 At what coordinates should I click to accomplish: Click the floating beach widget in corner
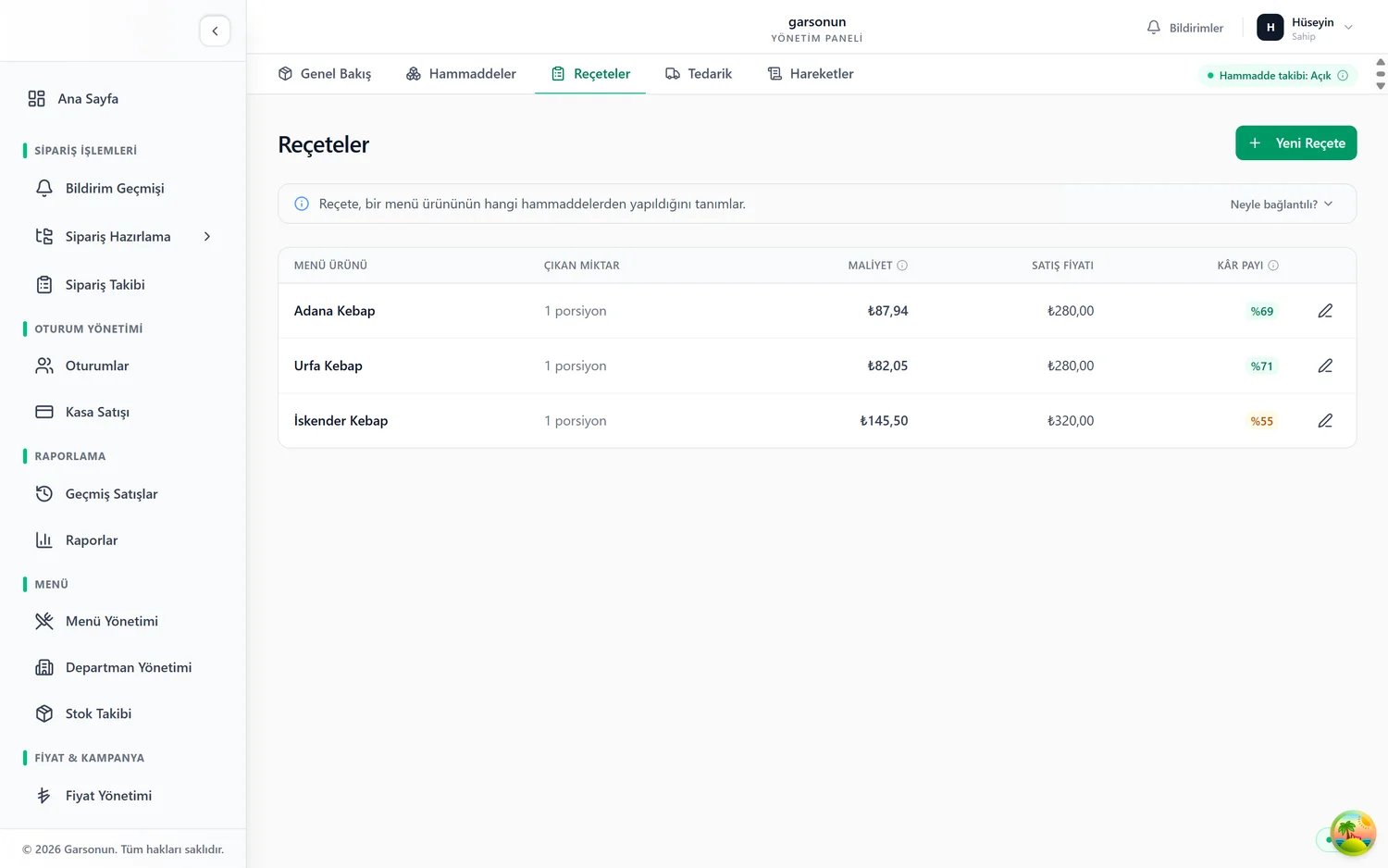pyautogui.click(x=1352, y=833)
